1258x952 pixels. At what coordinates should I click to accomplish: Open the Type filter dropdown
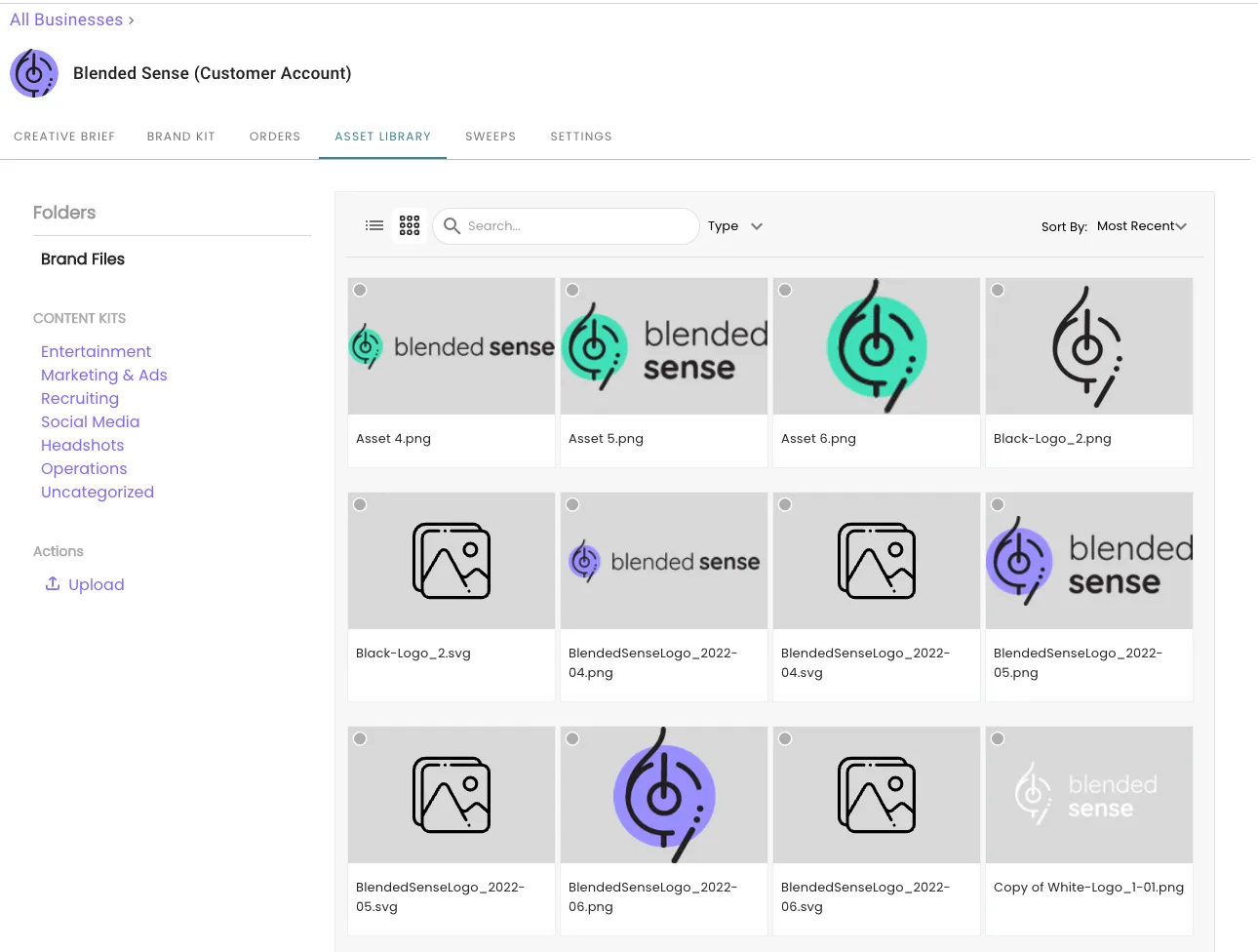click(735, 225)
